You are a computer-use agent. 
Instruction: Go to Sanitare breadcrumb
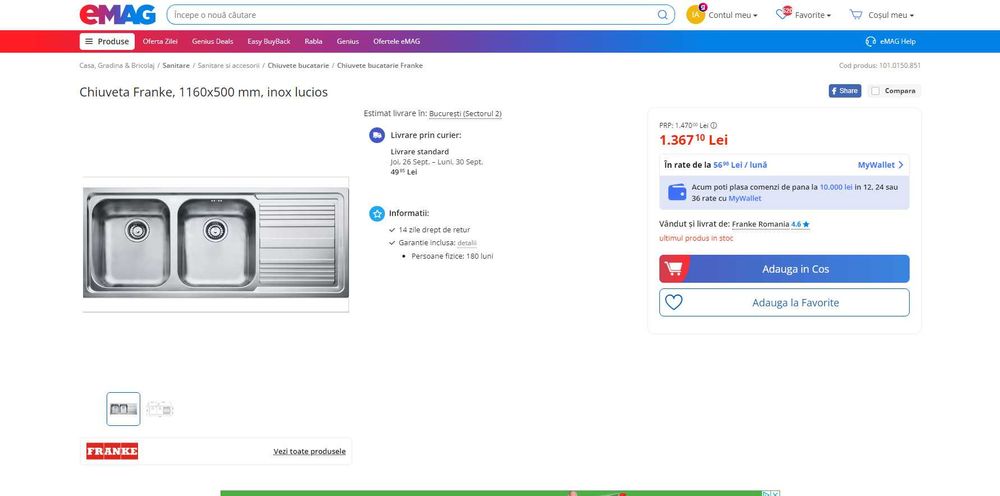click(x=176, y=66)
